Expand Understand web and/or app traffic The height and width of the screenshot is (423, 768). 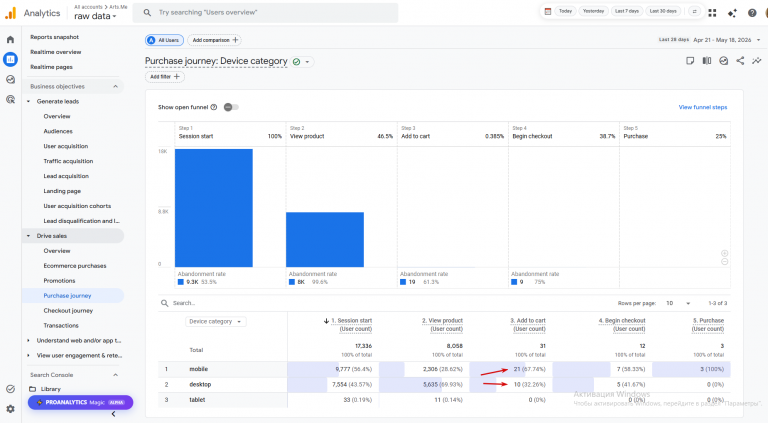click(x=28, y=341)
